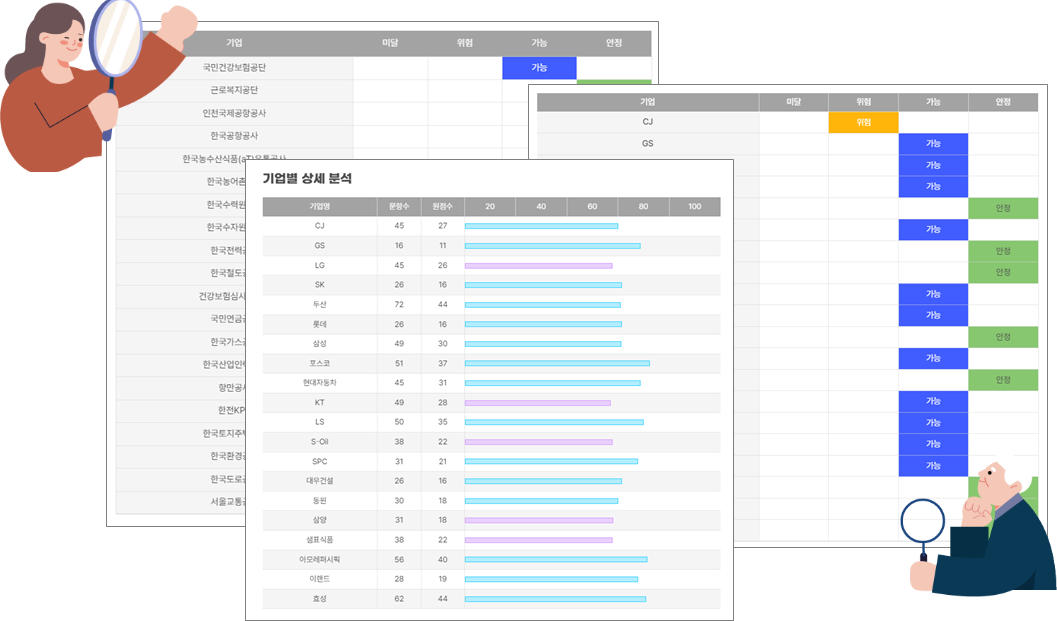
Task: Click 문항수 value 72 in 두산 row
Action: 399,305
